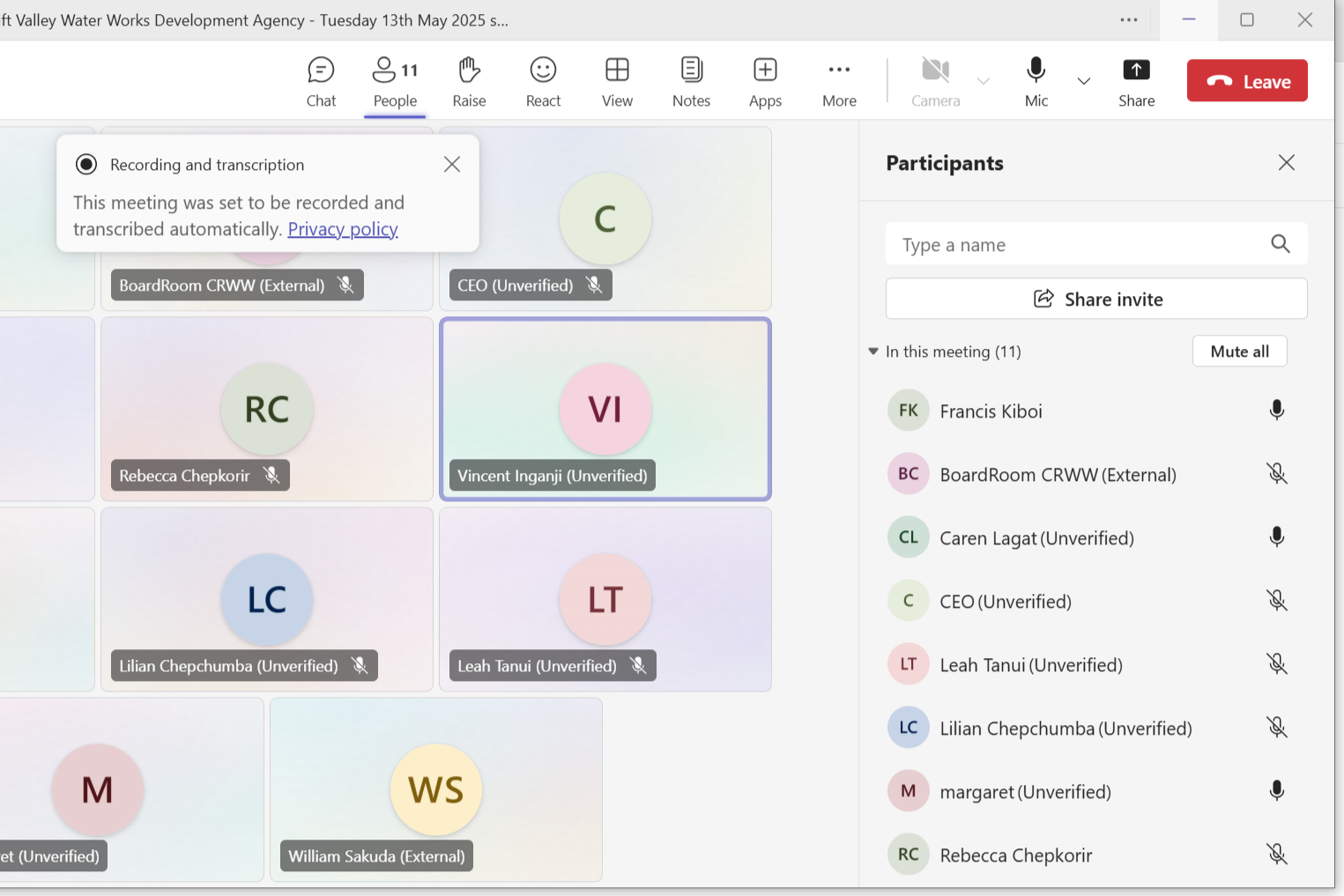Open the Apps menu

(x=765, y=81)
